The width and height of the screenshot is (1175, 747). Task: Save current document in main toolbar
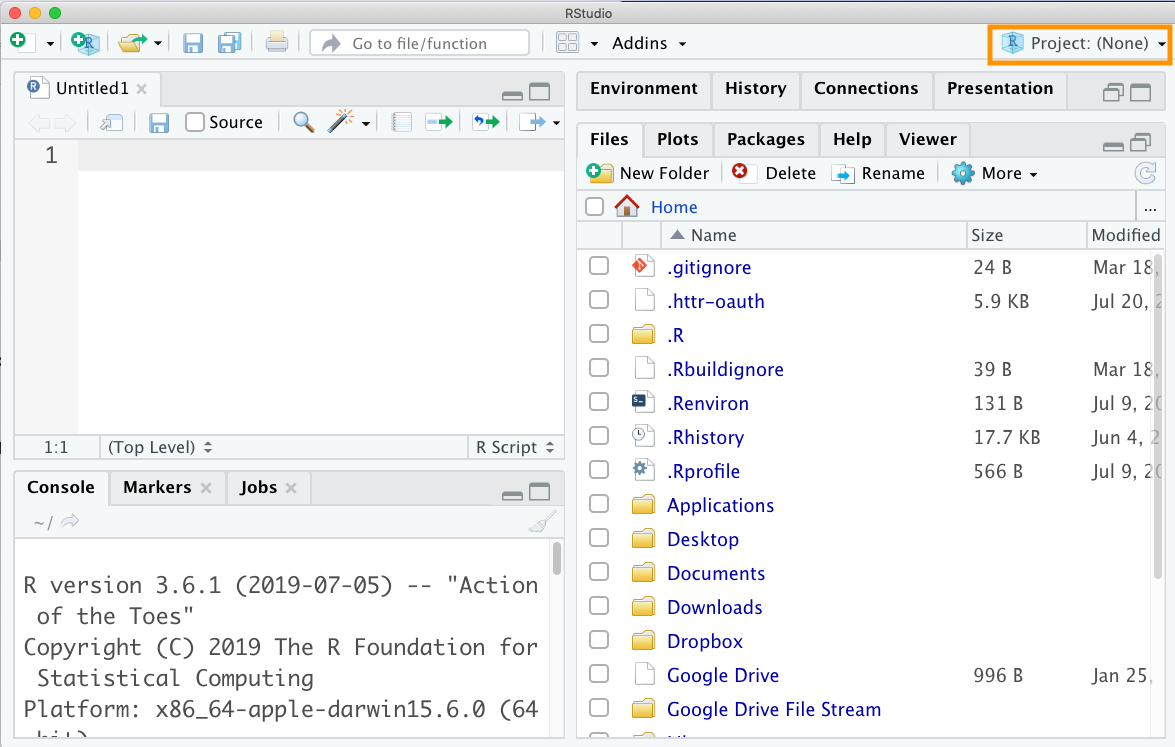[193, 43]
